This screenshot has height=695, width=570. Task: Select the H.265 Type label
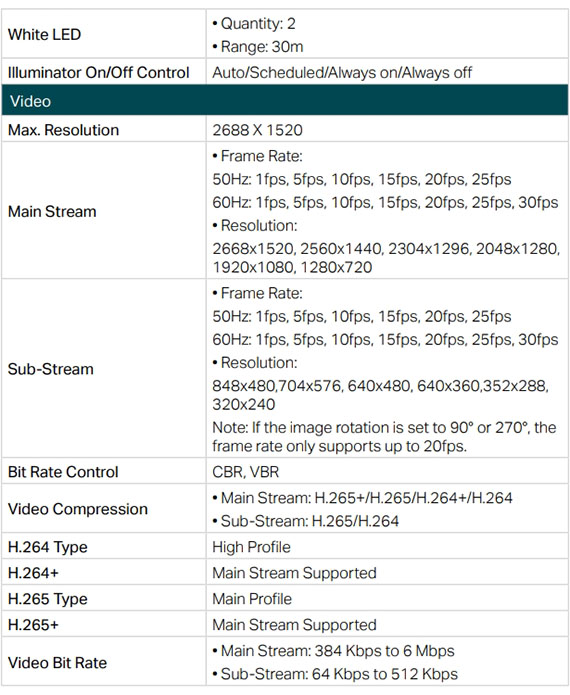47,599
